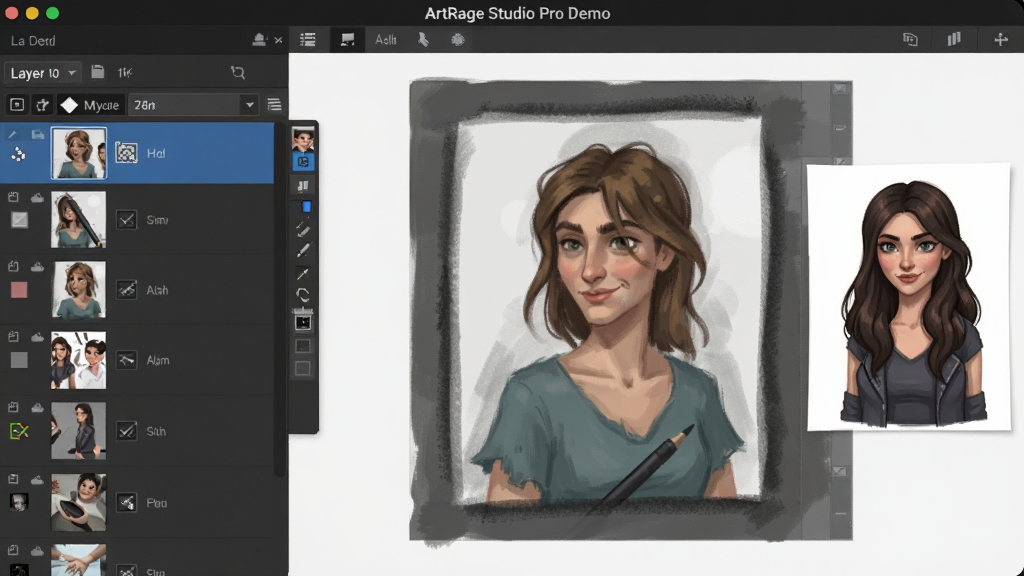
Task: Toggle the lock icon on the Alah layer
Action: (x=13, y=266)
